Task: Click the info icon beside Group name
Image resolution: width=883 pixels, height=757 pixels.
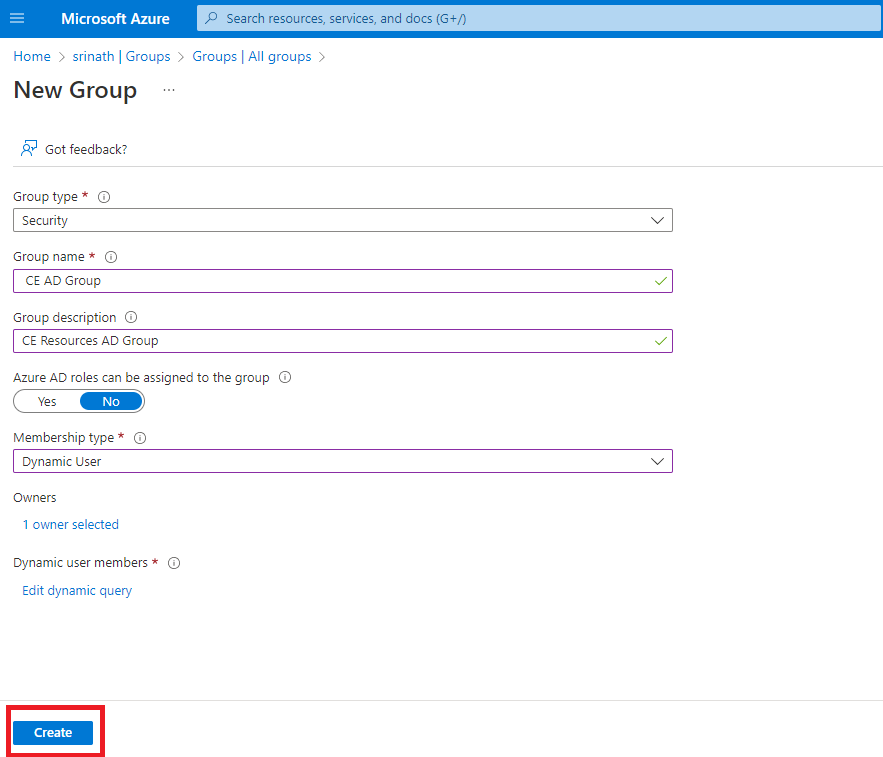Action: point(111,257)
